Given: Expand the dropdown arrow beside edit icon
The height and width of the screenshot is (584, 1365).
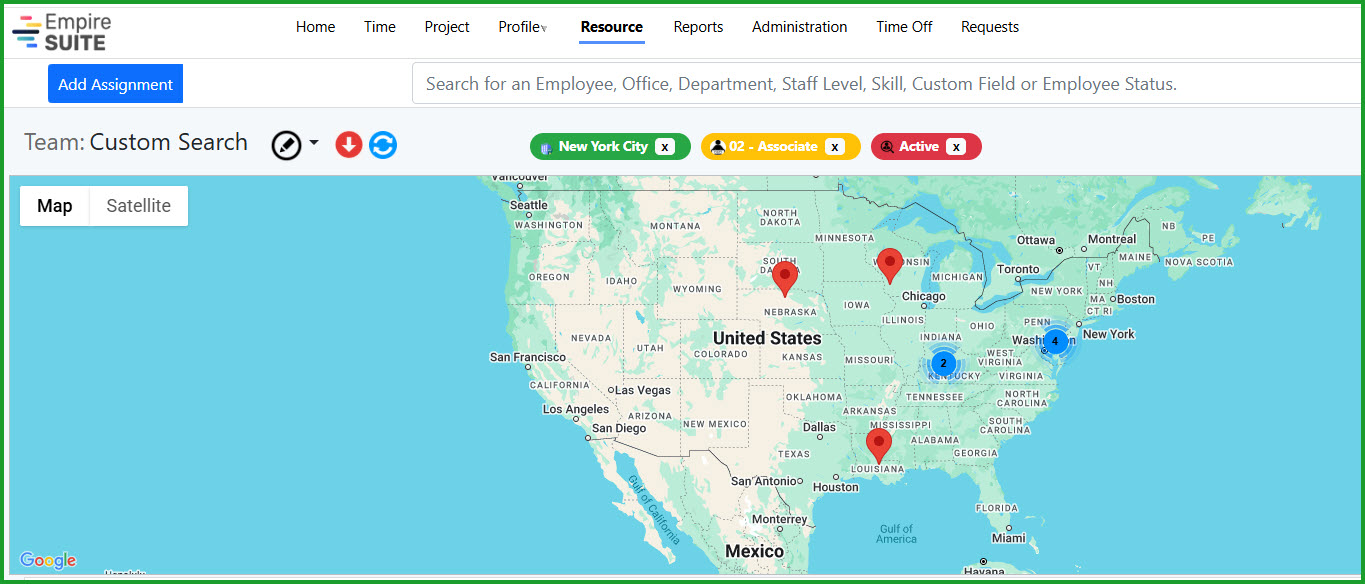Looking at the screenshot, I should pyautogui.click(x=314, y=143).
